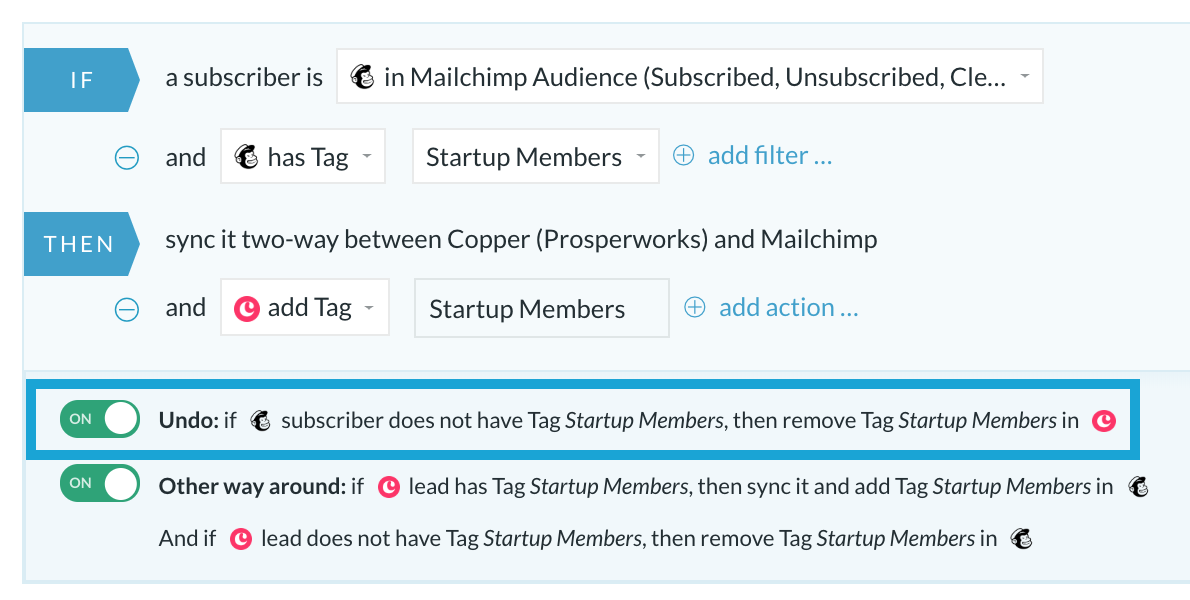This screenshot has height=600, width=1190.
Task: Select the THEN rule label
Action: tap(81, 243)
